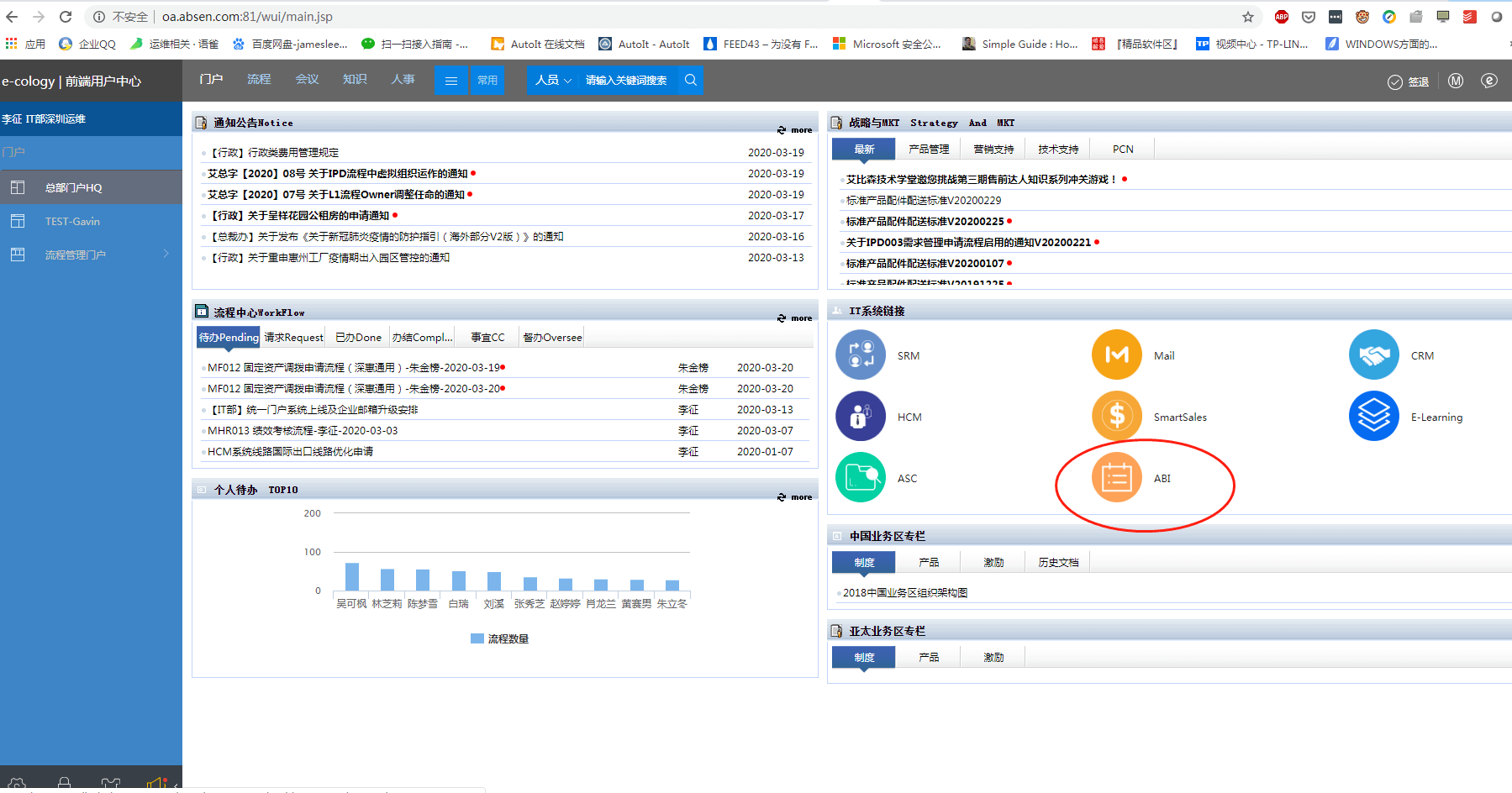This screenshot has width=1512, height=793.
Task: Click the search magnifier icon
Action: [x=691, y=80]
